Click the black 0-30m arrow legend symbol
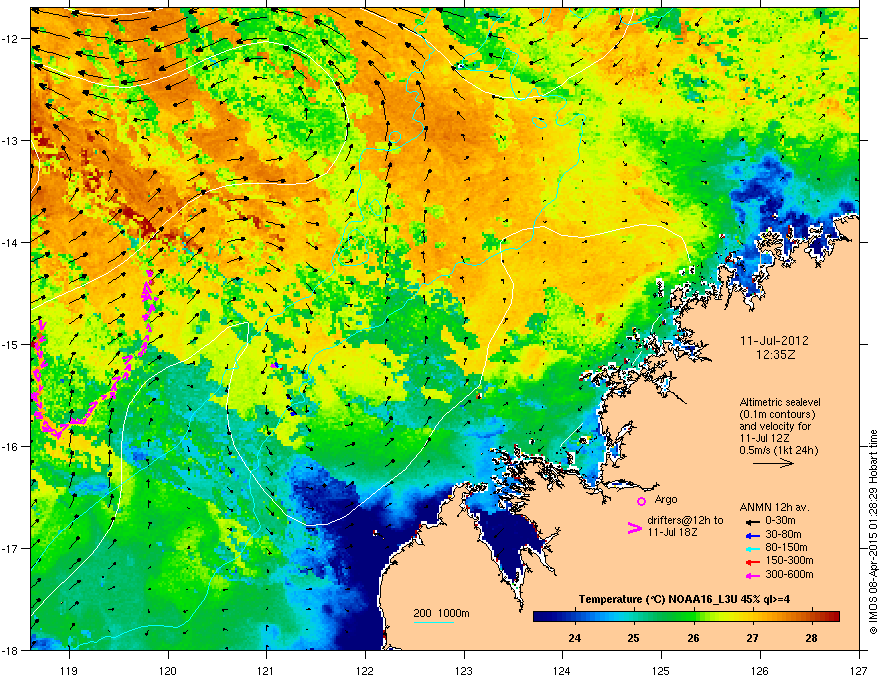Screen dimensions: 880x680 752,521
